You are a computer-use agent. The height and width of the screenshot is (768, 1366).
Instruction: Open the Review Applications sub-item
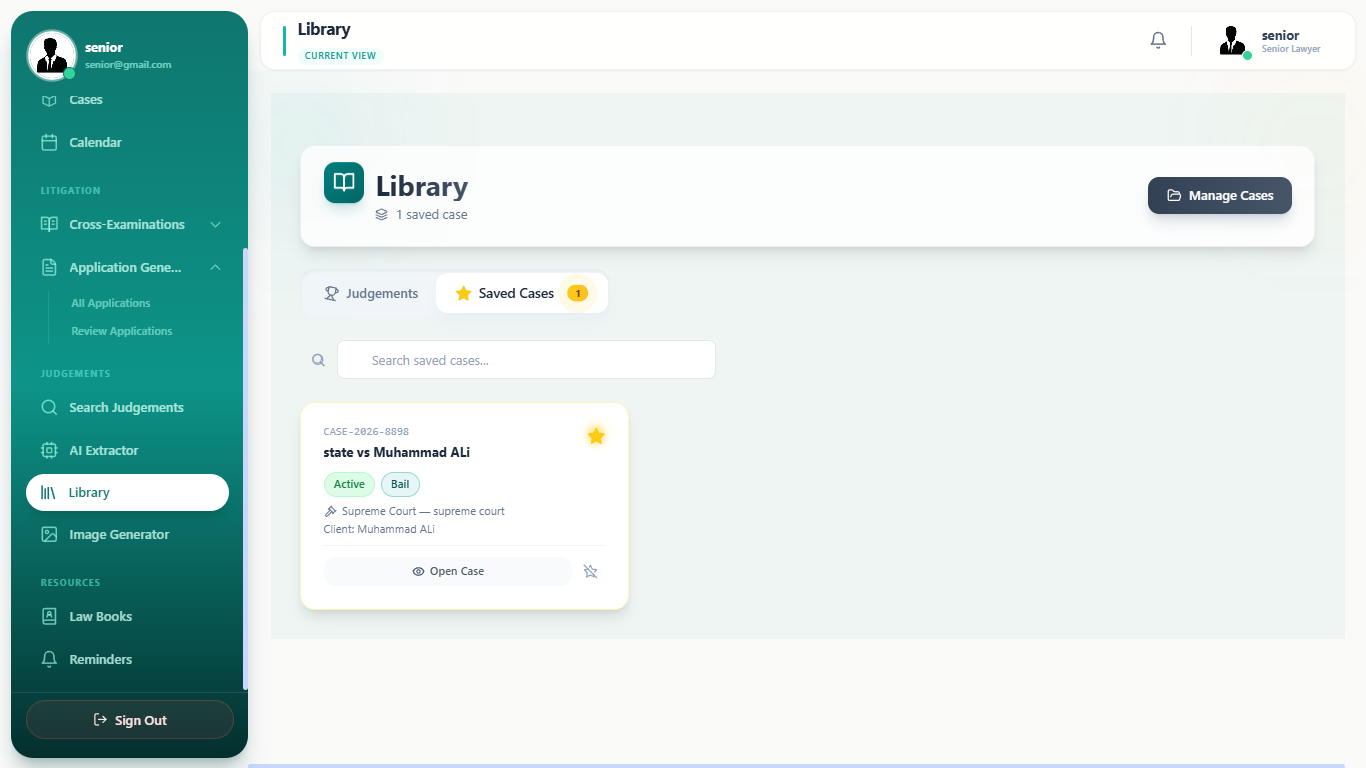(122, 331)
